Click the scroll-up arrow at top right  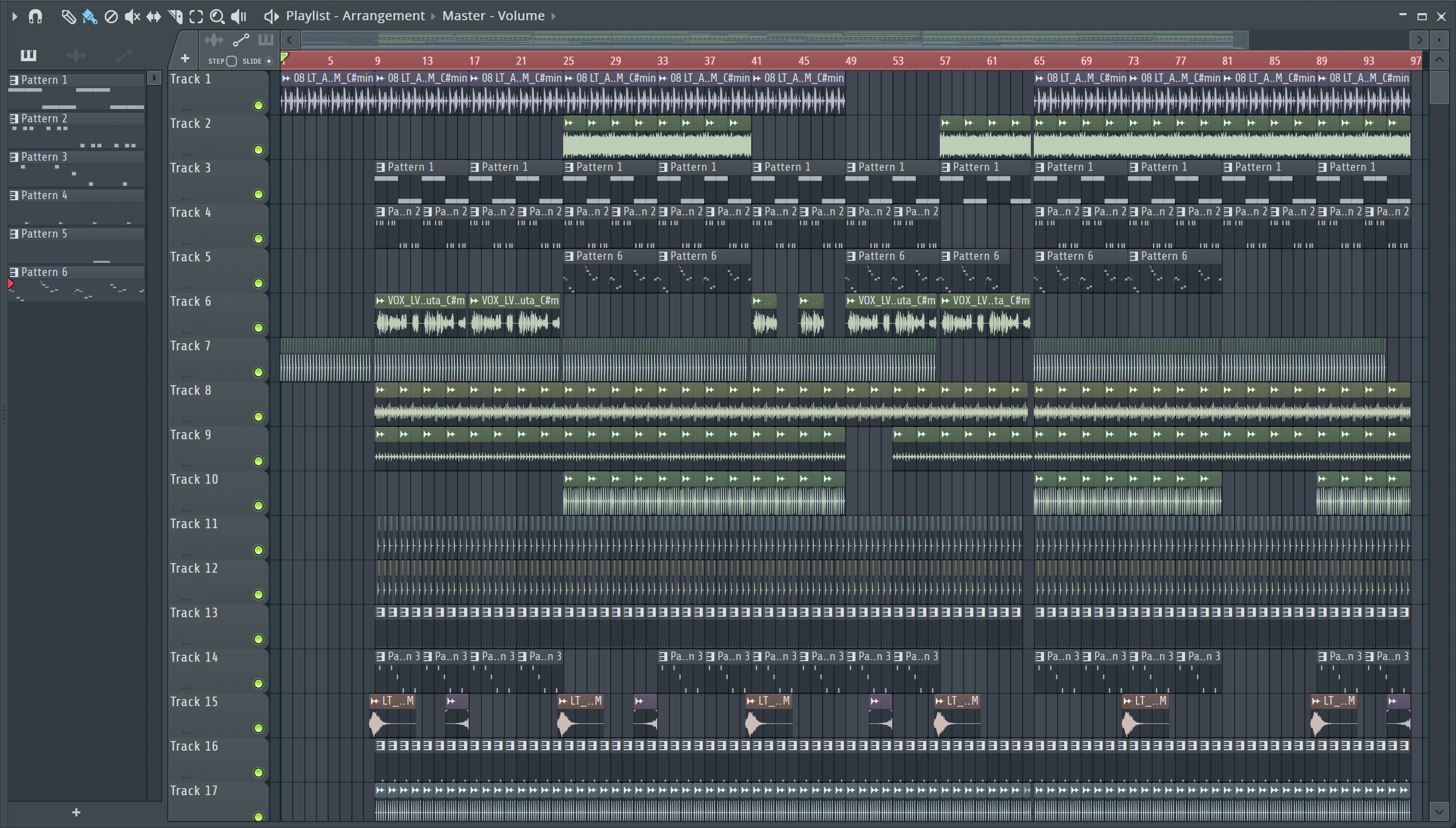point(1439,60)
